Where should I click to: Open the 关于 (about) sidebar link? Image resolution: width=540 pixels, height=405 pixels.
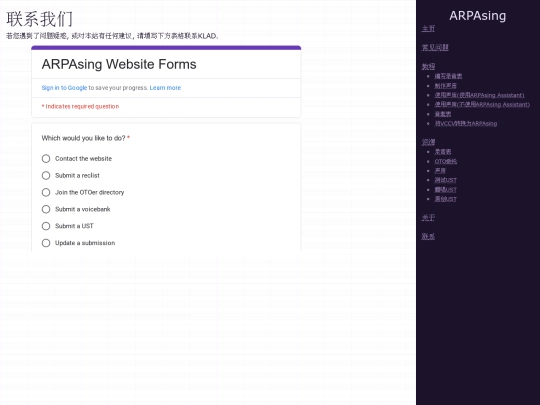[x=428, y=217]
